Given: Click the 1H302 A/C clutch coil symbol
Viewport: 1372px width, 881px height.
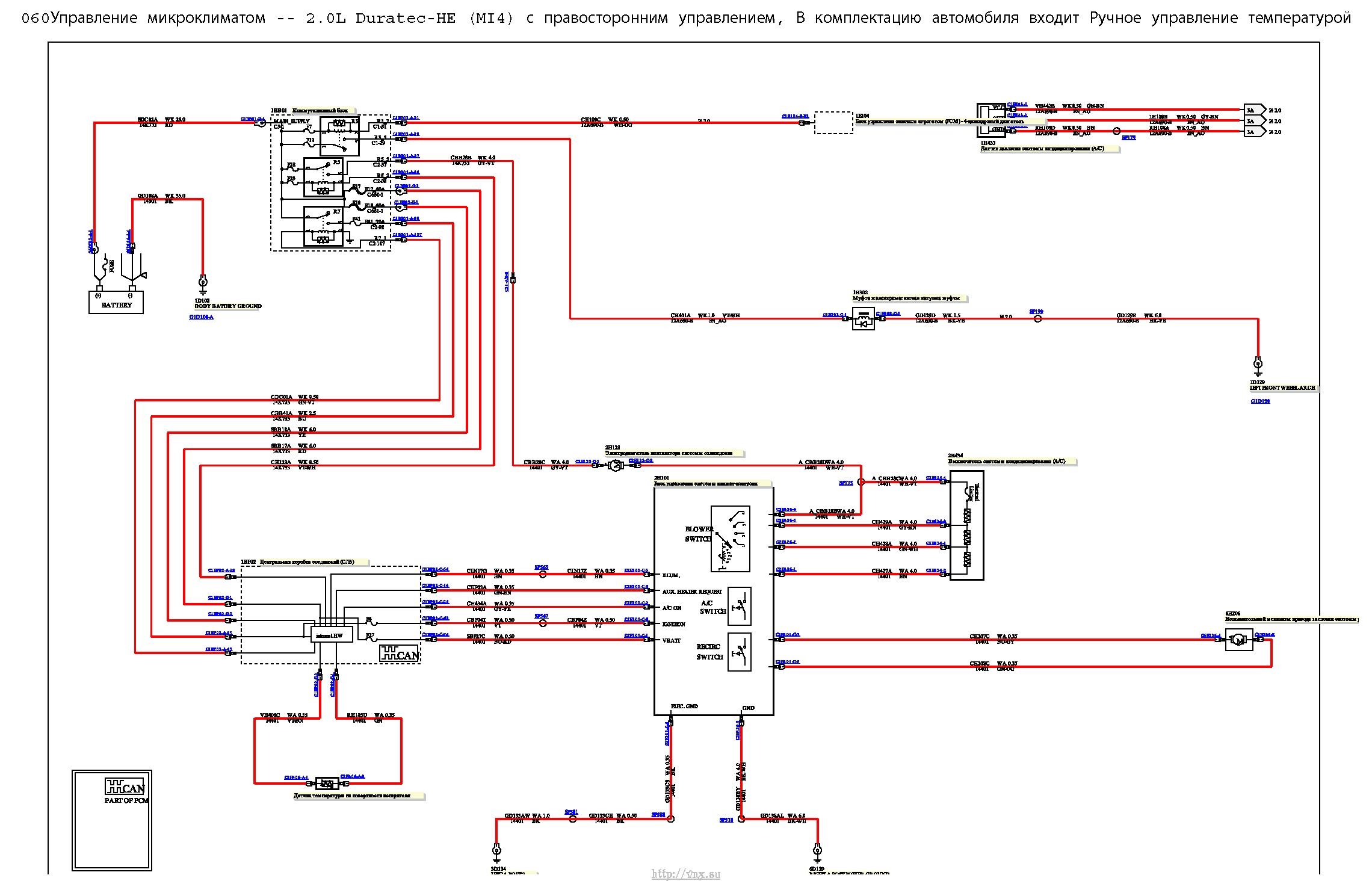Looking at the screenshot, I should point(864,319).
